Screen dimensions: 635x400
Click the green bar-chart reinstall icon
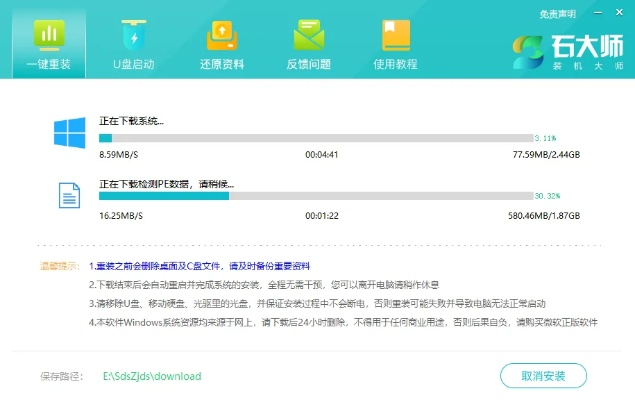click(x=49, y=35)
